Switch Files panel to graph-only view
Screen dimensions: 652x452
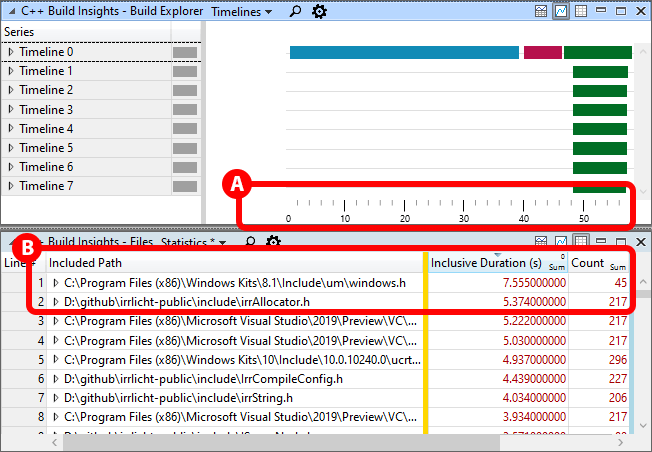561,242
